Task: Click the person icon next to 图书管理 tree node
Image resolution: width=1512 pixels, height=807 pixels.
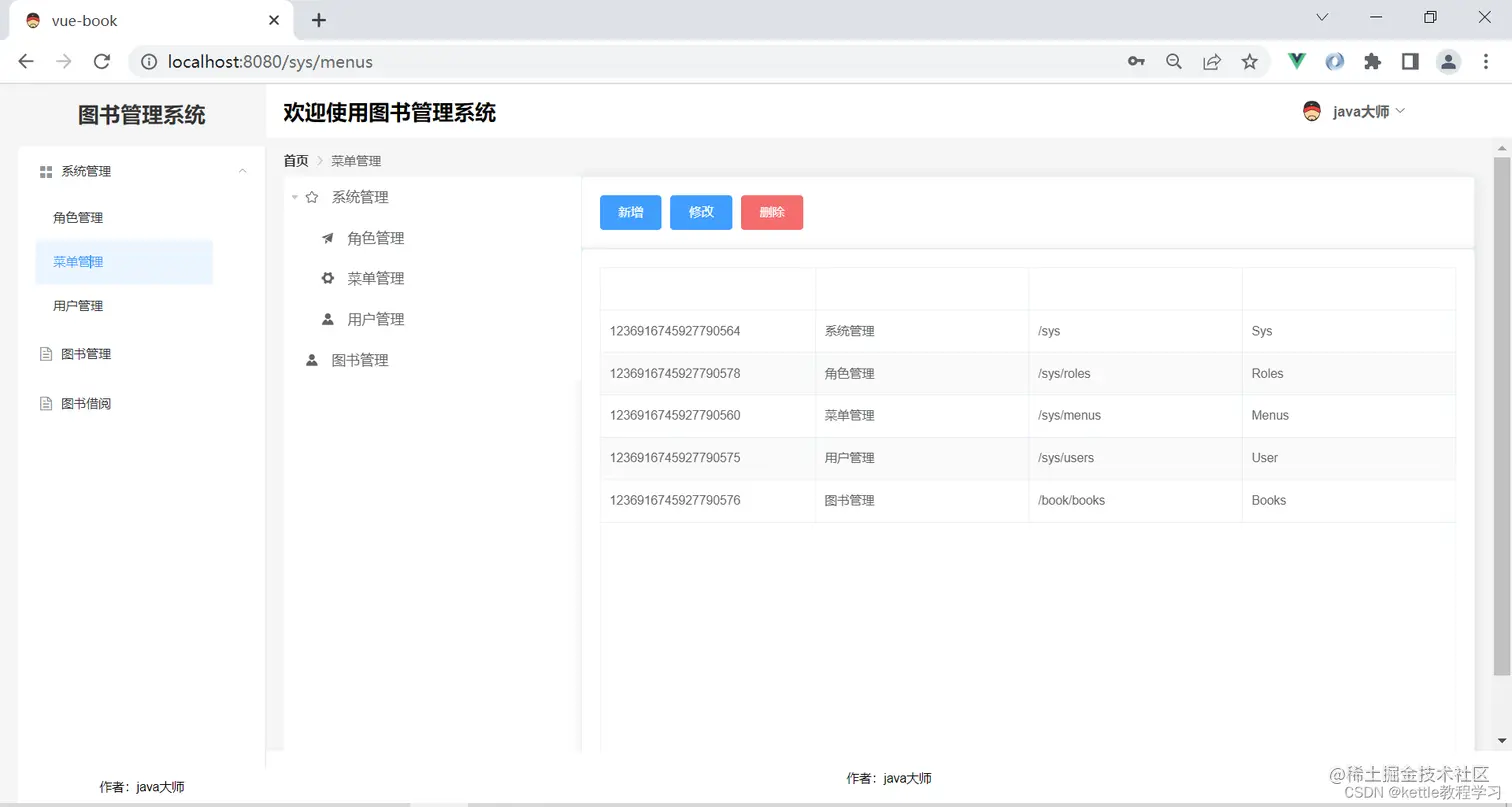Action: [x=310, y=359]
